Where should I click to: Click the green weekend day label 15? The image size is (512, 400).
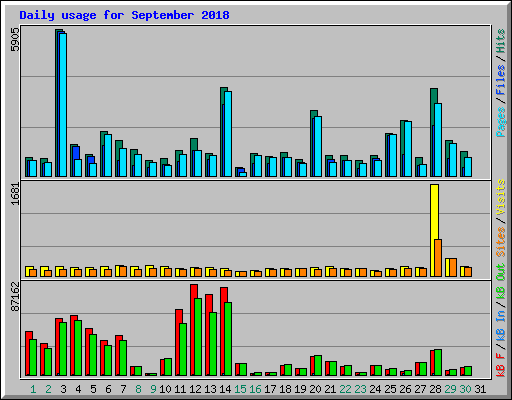click(x=240, y=389)
